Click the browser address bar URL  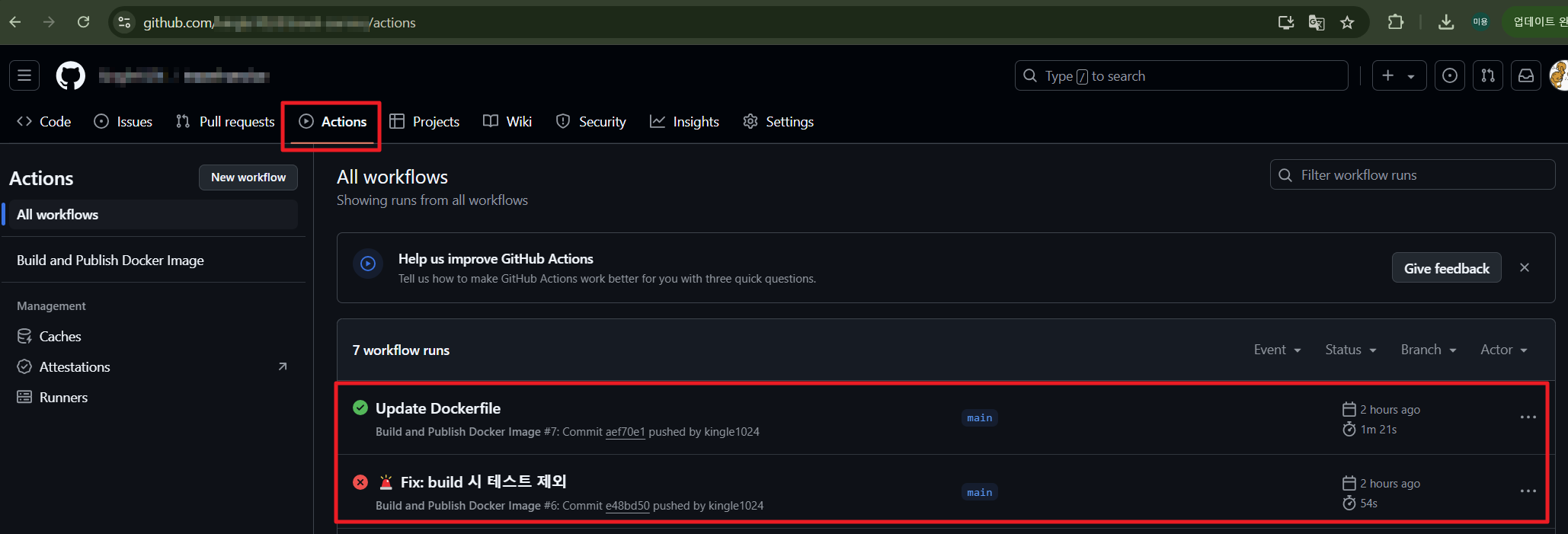coord(280,22)
